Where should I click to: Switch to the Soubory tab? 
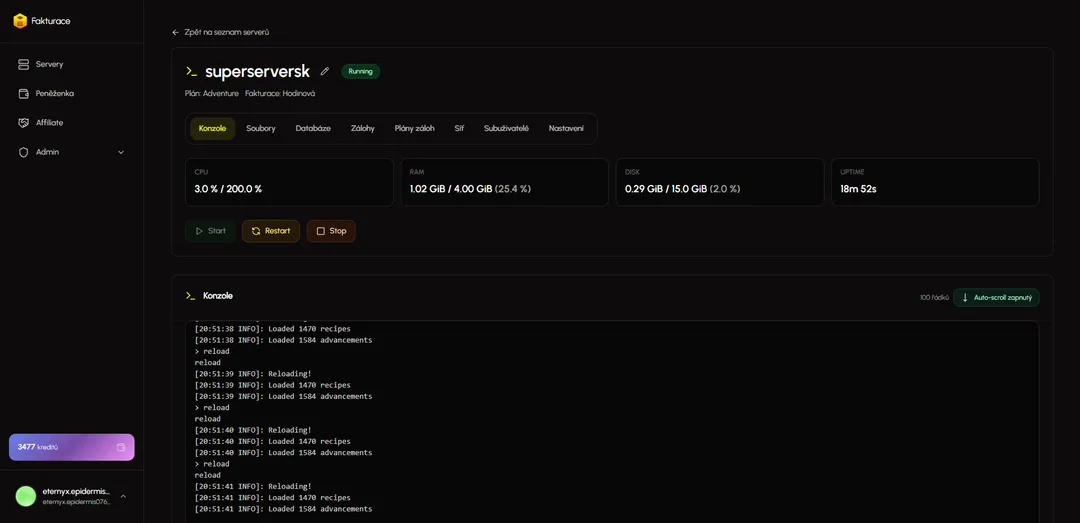[x=261, y=128]
